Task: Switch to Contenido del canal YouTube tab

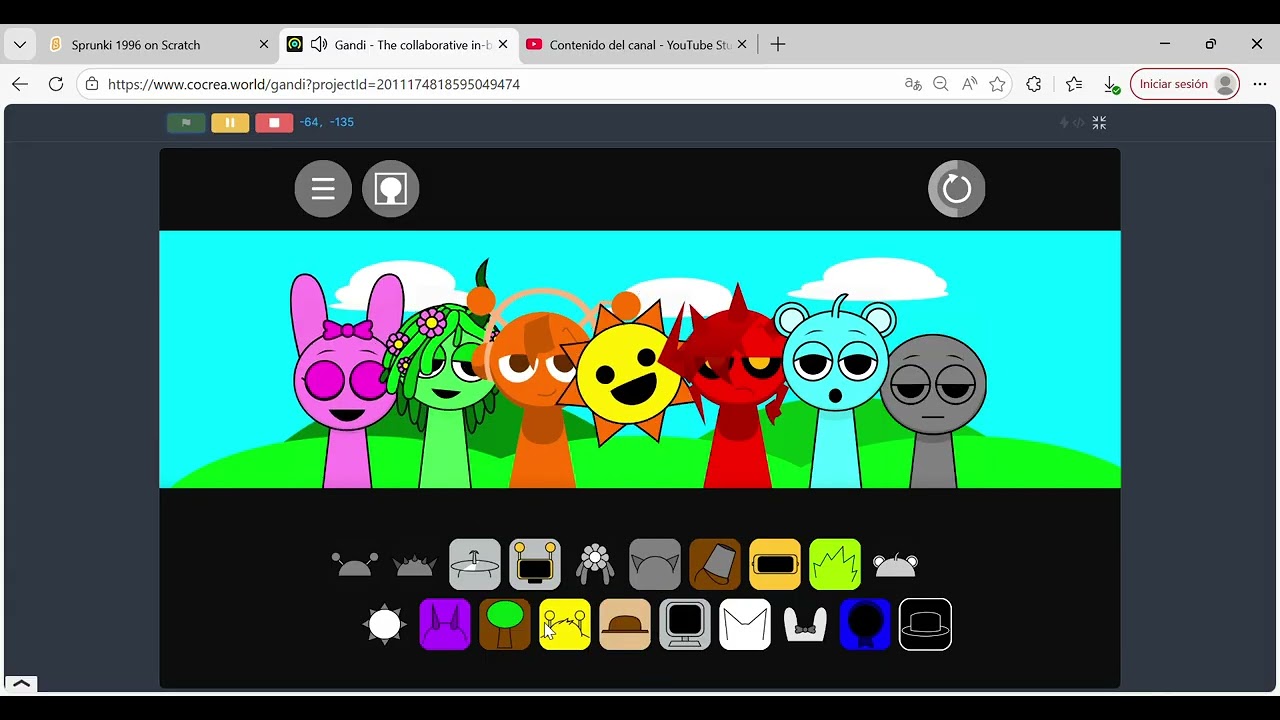Action: [x=638, y=45]
